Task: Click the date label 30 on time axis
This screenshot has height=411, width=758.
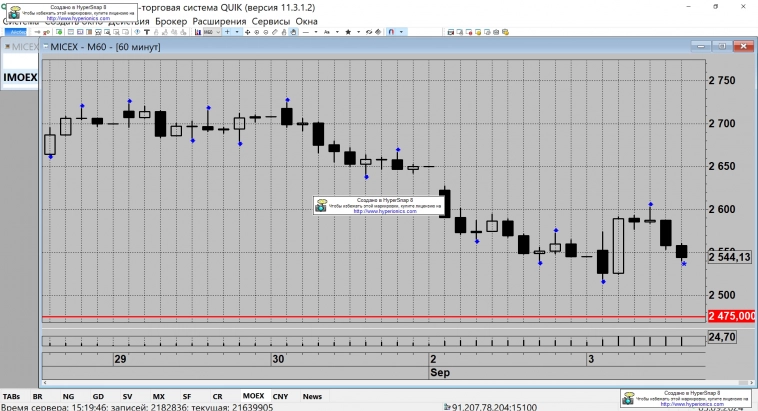Action: 278,359
